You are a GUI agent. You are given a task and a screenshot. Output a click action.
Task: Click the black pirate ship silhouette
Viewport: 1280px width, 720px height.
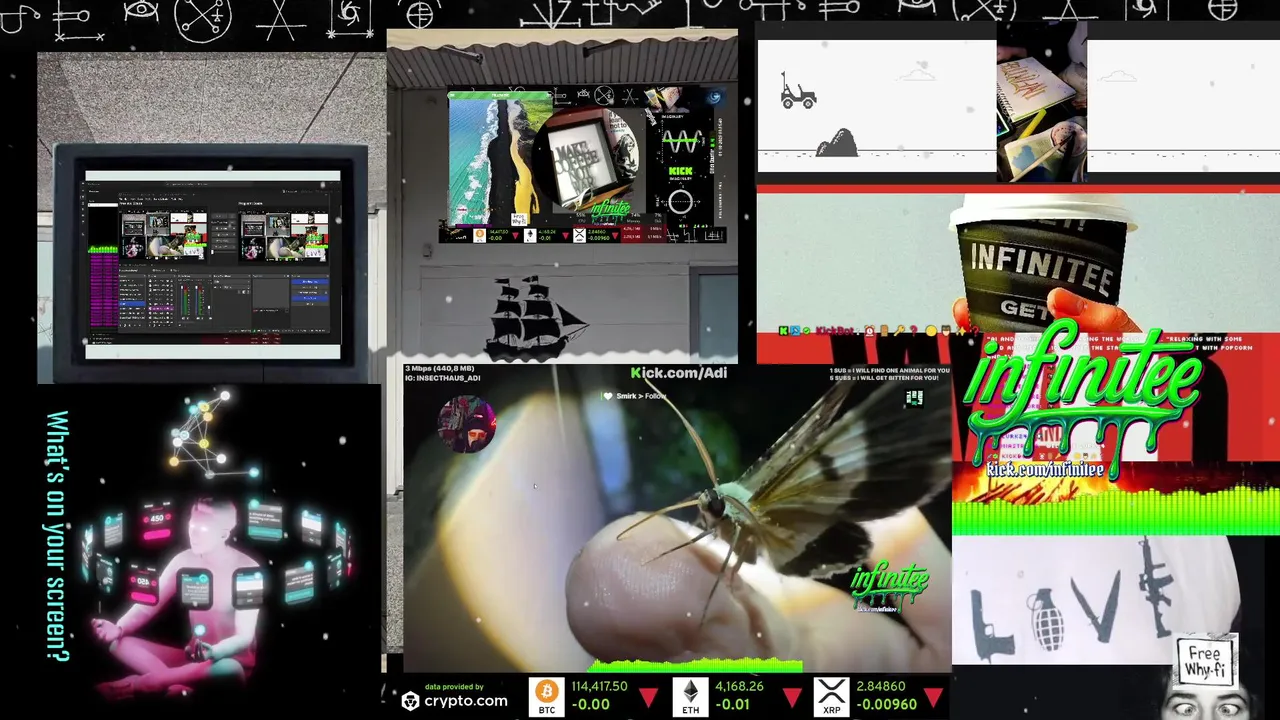click(x=537, y=318)
